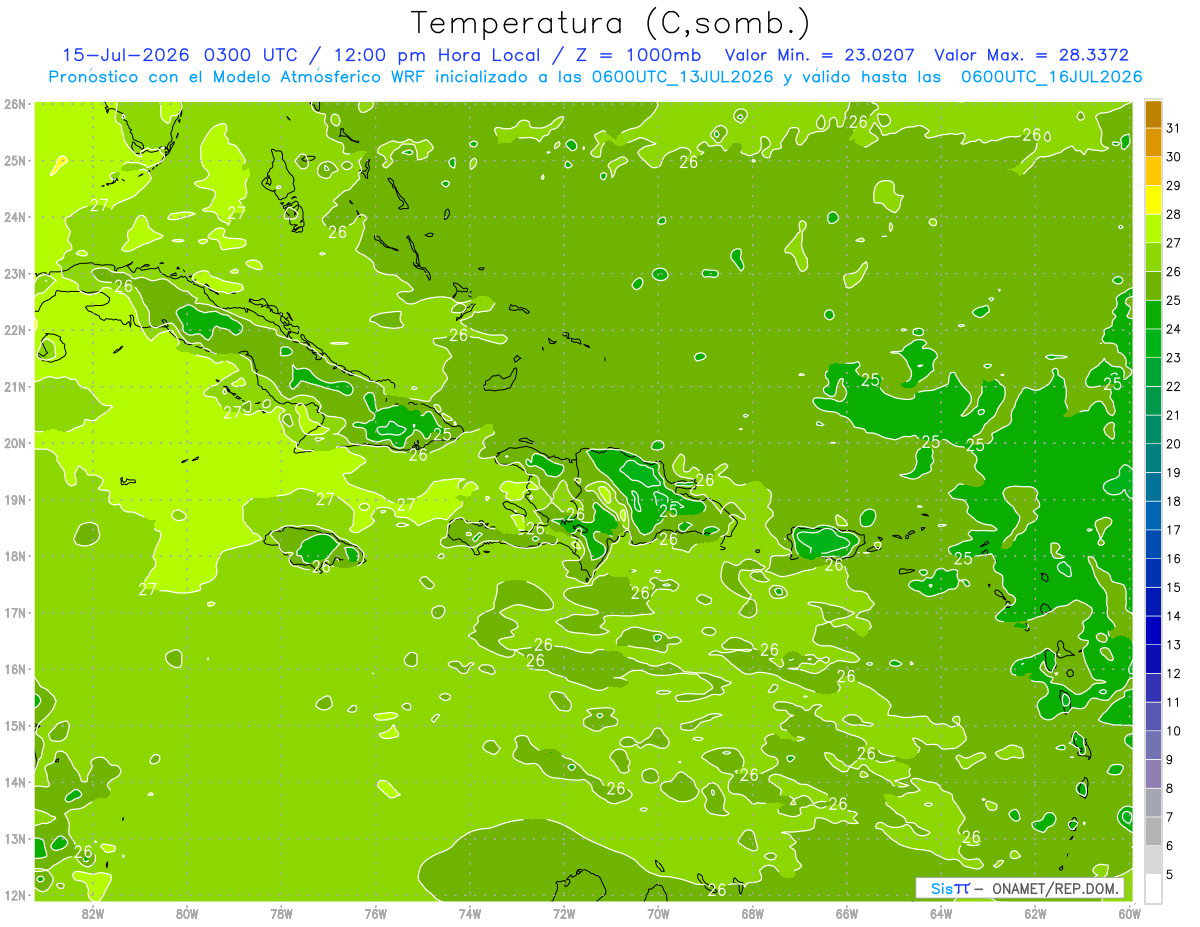This screenshot has height=927, width=1200.
Task: Click the longitude label '74W'
Action: [x=469, y=913]
